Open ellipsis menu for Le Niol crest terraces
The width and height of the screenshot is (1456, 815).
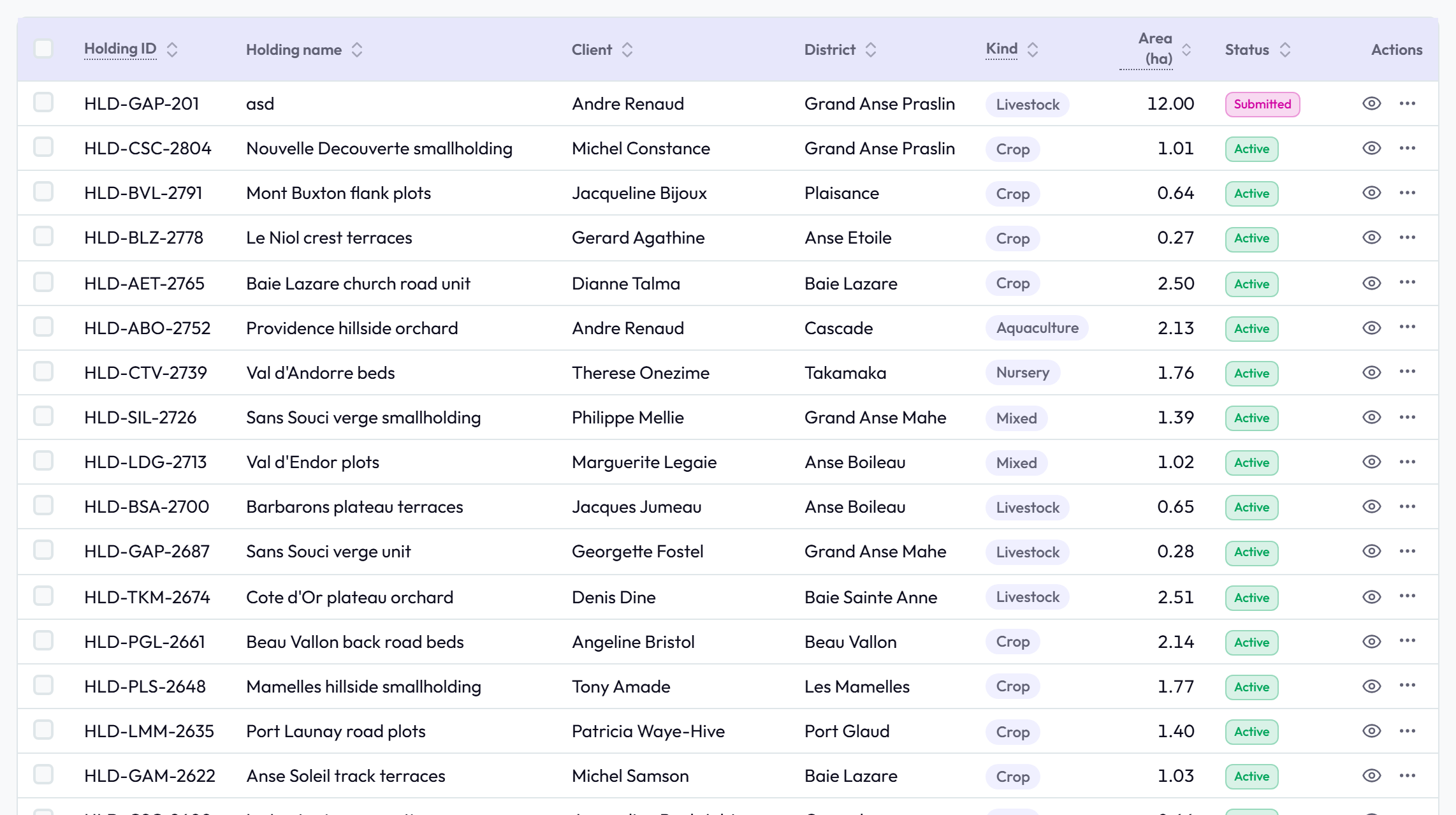click(x=1408, y=237)
